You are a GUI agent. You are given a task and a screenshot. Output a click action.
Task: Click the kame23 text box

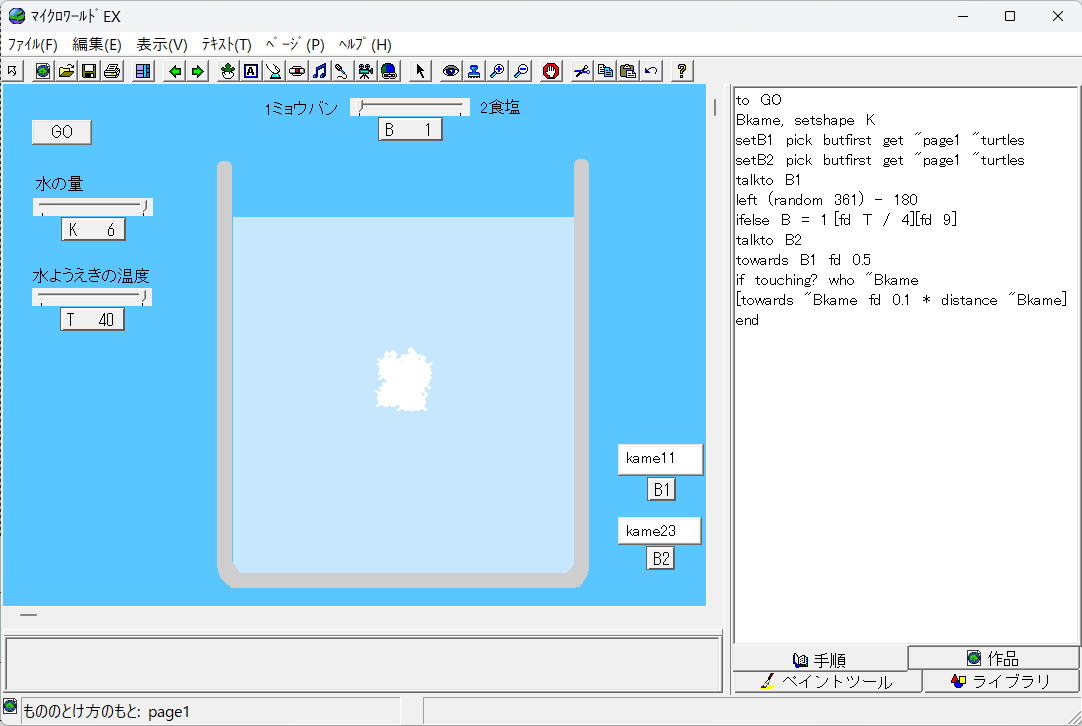[659, 531]
